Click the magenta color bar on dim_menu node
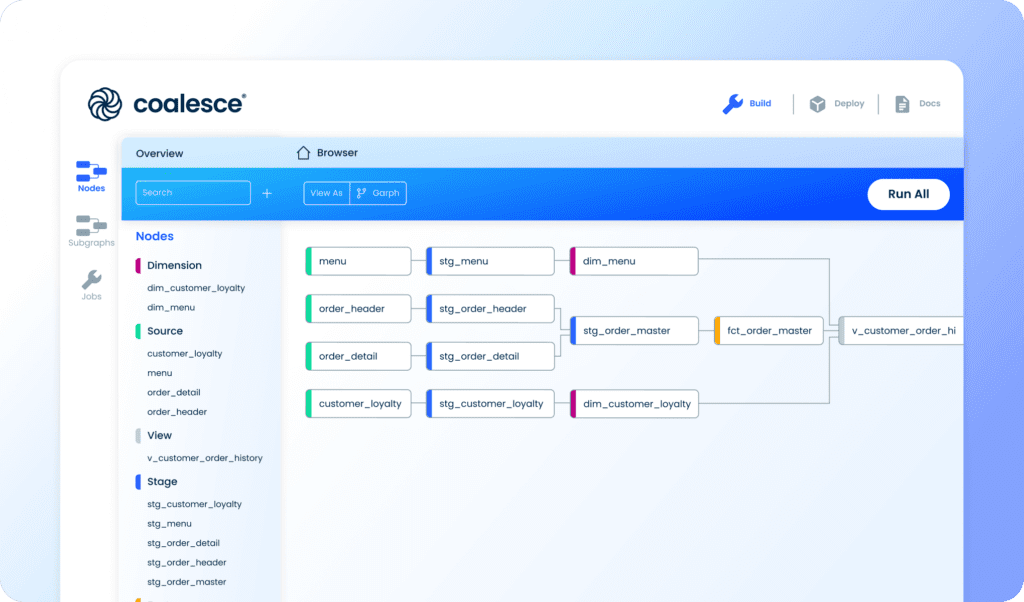The width and height of the screenshot is (1024, 602). click(573, 260)
